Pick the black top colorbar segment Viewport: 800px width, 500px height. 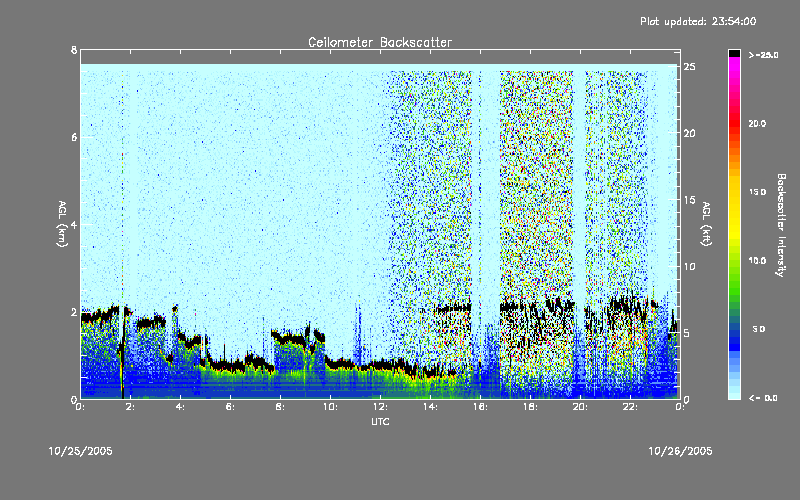734,53
